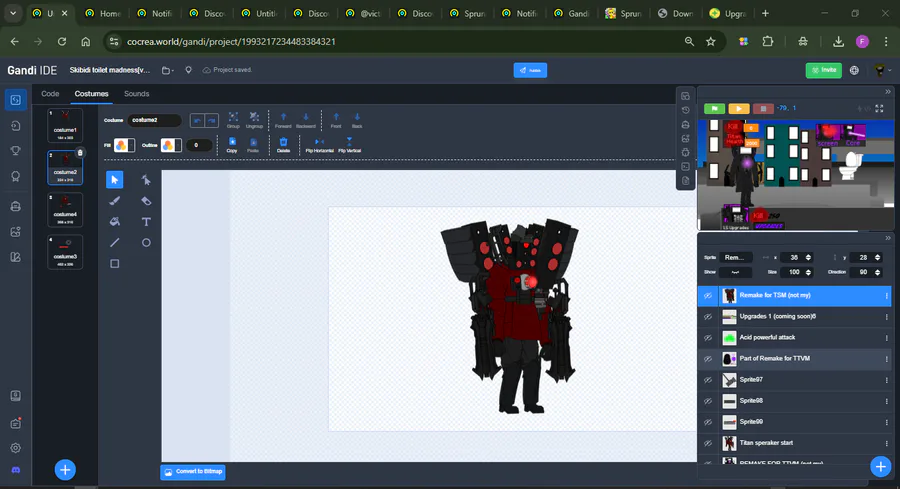Open settings gear in left sidebar
This screenshot has height=489, width=900.
[15, 448]
